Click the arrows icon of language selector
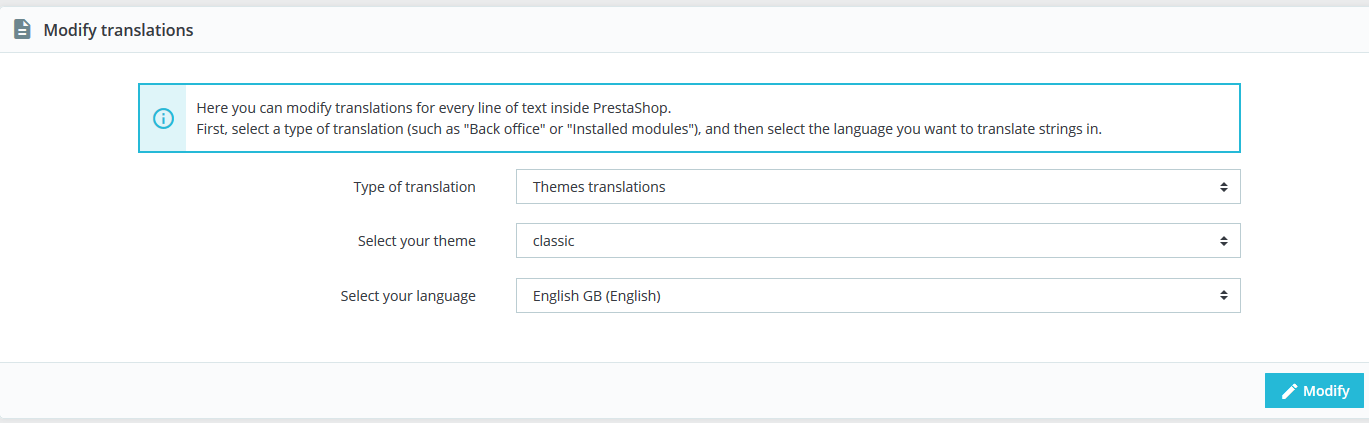This screenshot has width=1369, height=423. (1223, 296)
